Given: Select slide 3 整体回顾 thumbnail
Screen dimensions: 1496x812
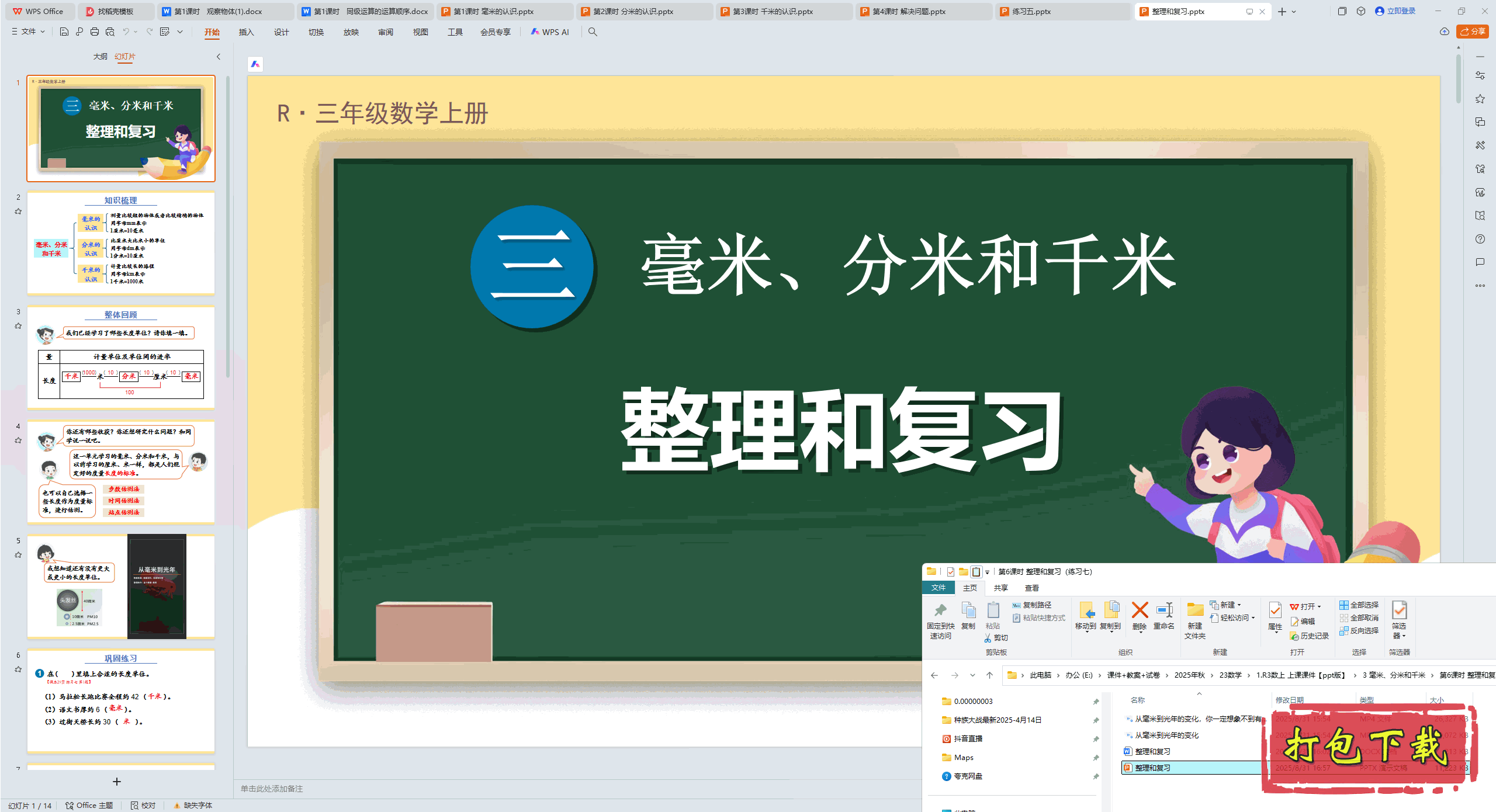Looking at the screenshot, I should [x=121, y=357].
